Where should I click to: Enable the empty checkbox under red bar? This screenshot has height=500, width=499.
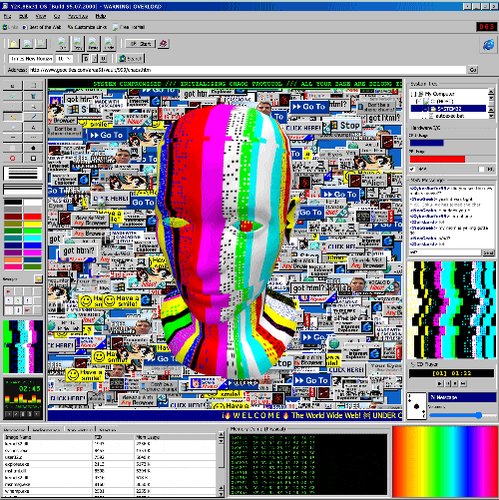pos(481,169)
